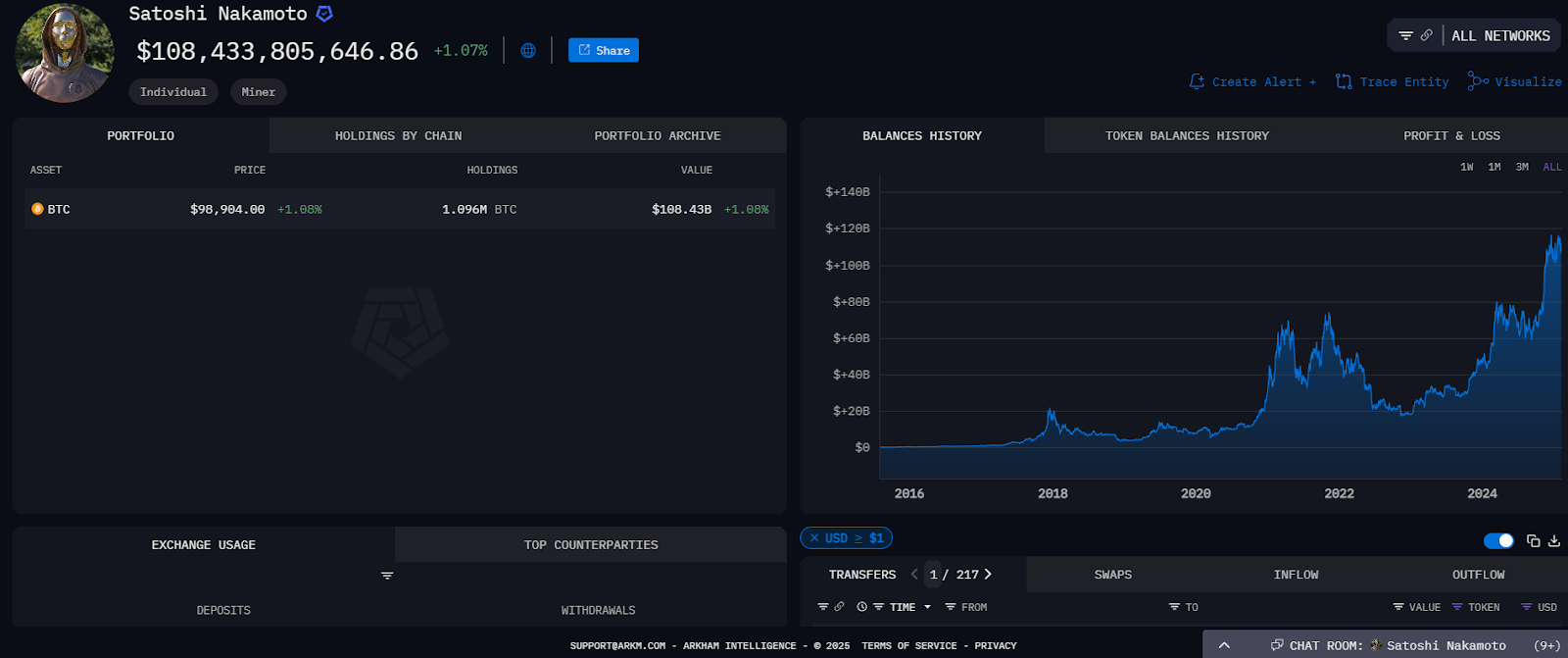Open the Privacy link in footer
The height and width of the screenshot is (658, 1568).
tap(996, 645)
